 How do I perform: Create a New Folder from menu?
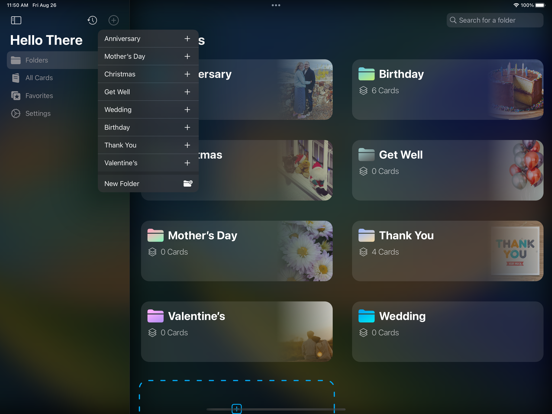tap(148, 183)
